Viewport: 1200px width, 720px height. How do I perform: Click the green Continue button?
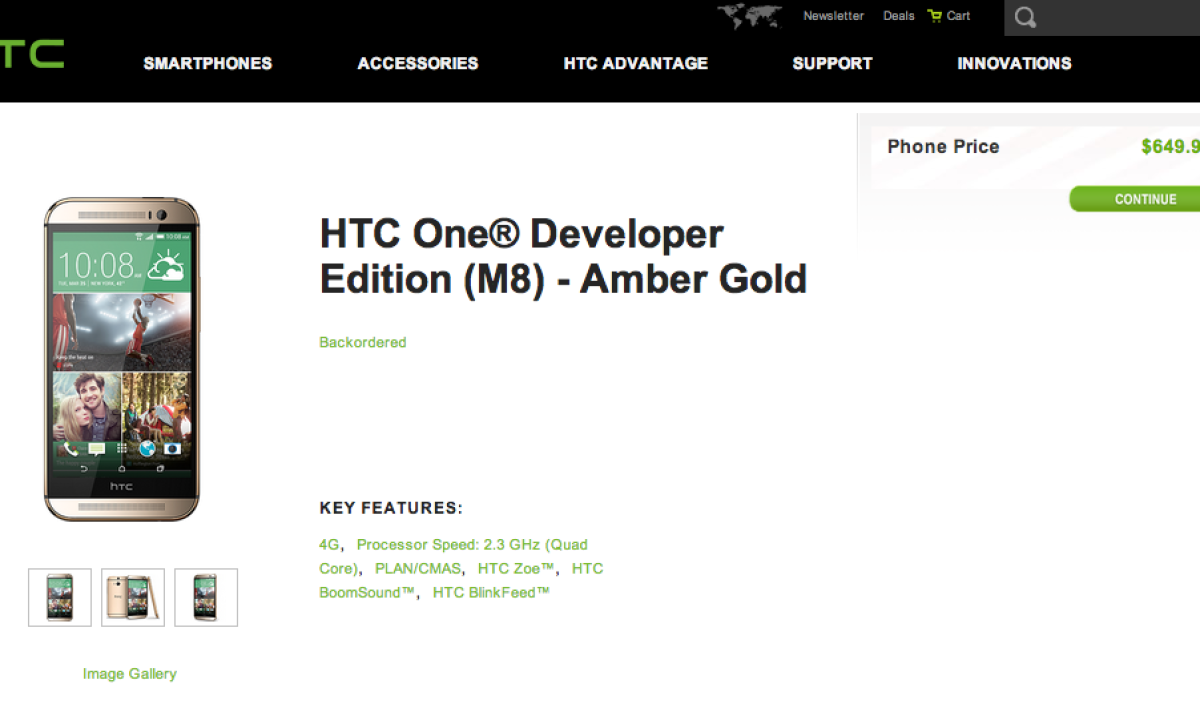pos(1135,199)
